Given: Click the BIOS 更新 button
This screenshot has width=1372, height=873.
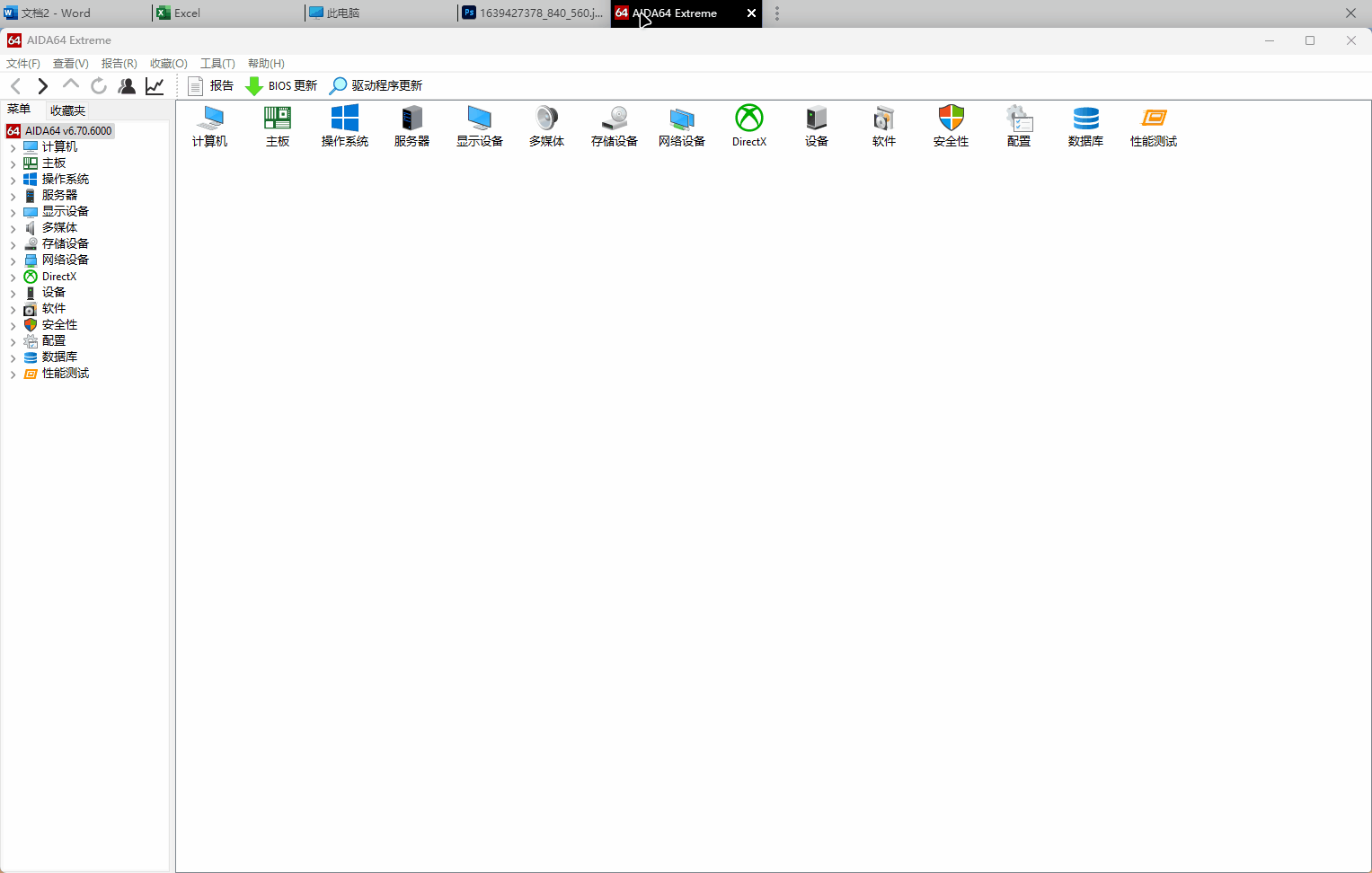Looking at the screenshot, I should pyautogui.click(x=282, y=85).
